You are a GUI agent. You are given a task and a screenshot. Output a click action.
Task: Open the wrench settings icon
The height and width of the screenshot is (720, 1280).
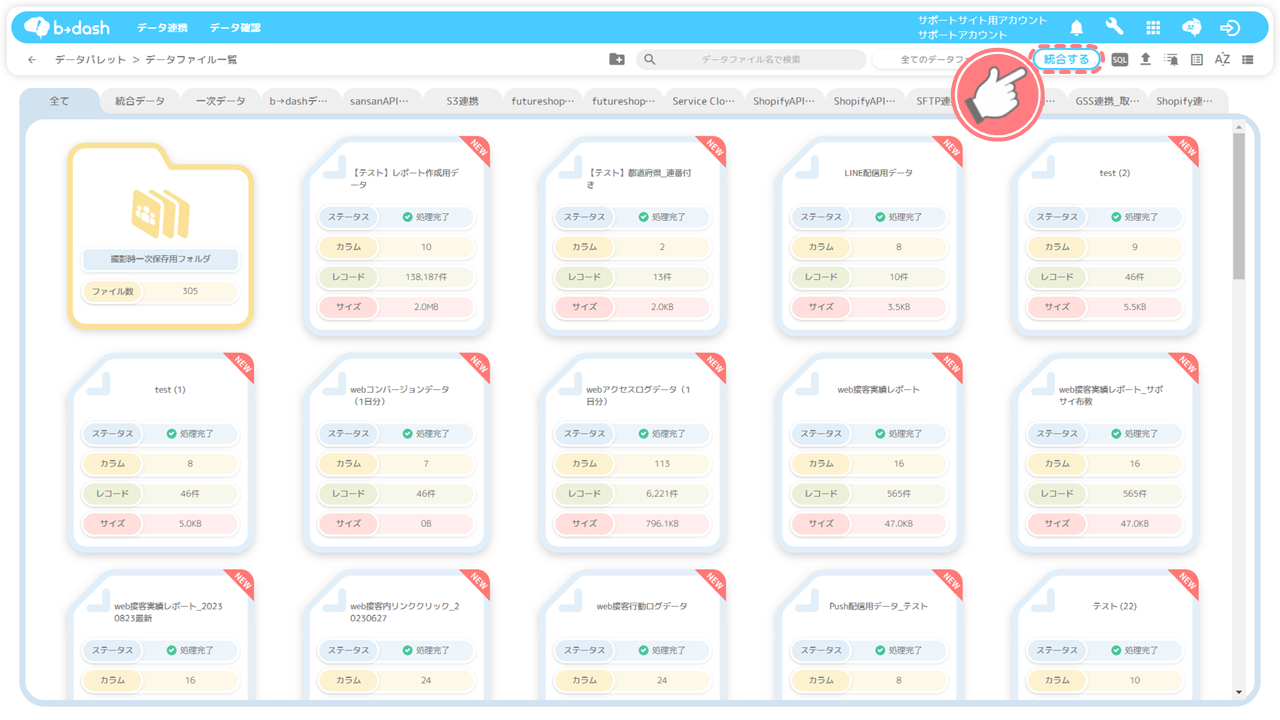pos(1115,28)
